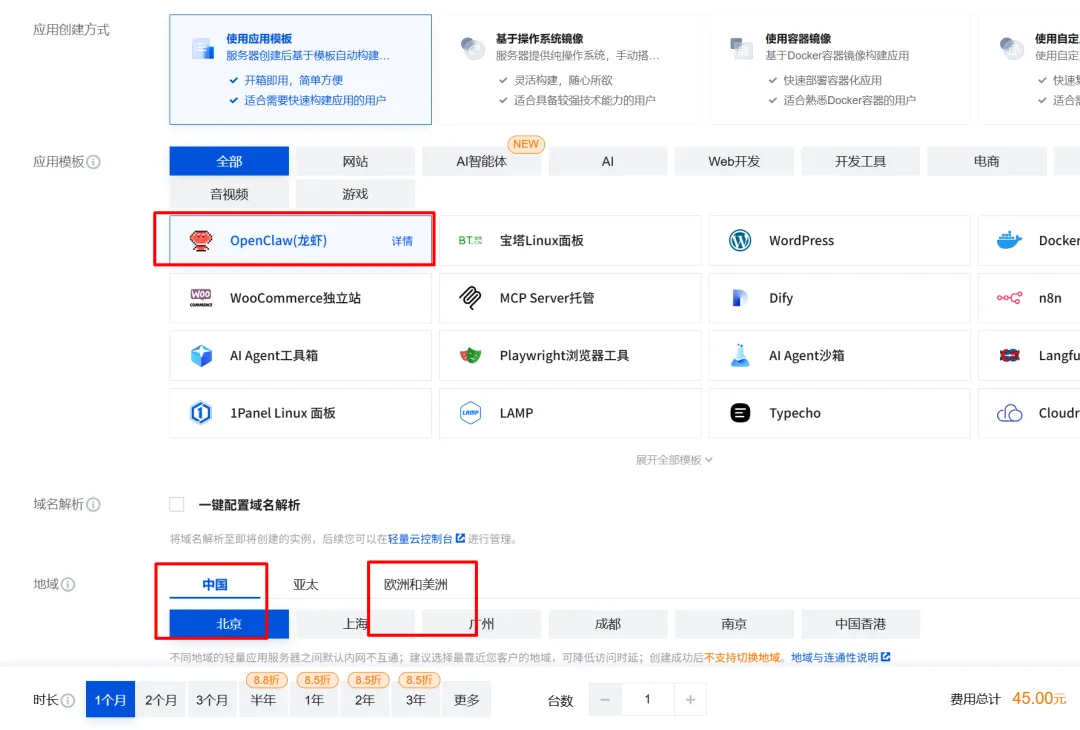The image size is (1080, 730).
Task: Switch to Web开发 template category
Action: [x=734, y=161]
